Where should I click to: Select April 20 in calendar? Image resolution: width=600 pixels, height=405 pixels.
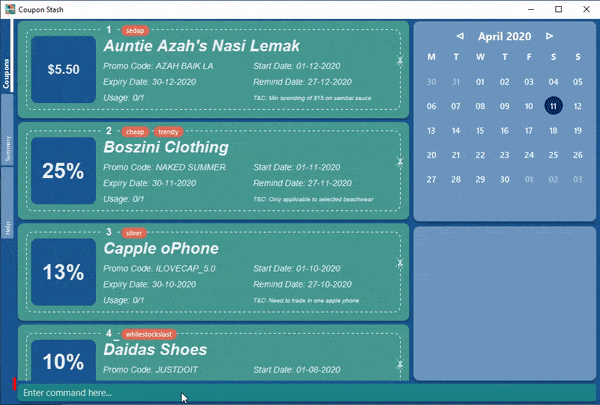(431, 155)
